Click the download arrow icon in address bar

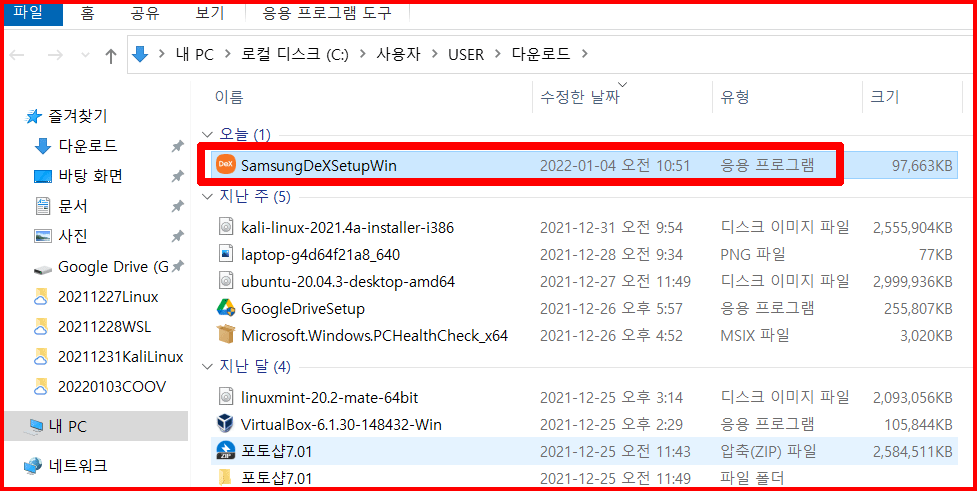click(x=141, y=54)
